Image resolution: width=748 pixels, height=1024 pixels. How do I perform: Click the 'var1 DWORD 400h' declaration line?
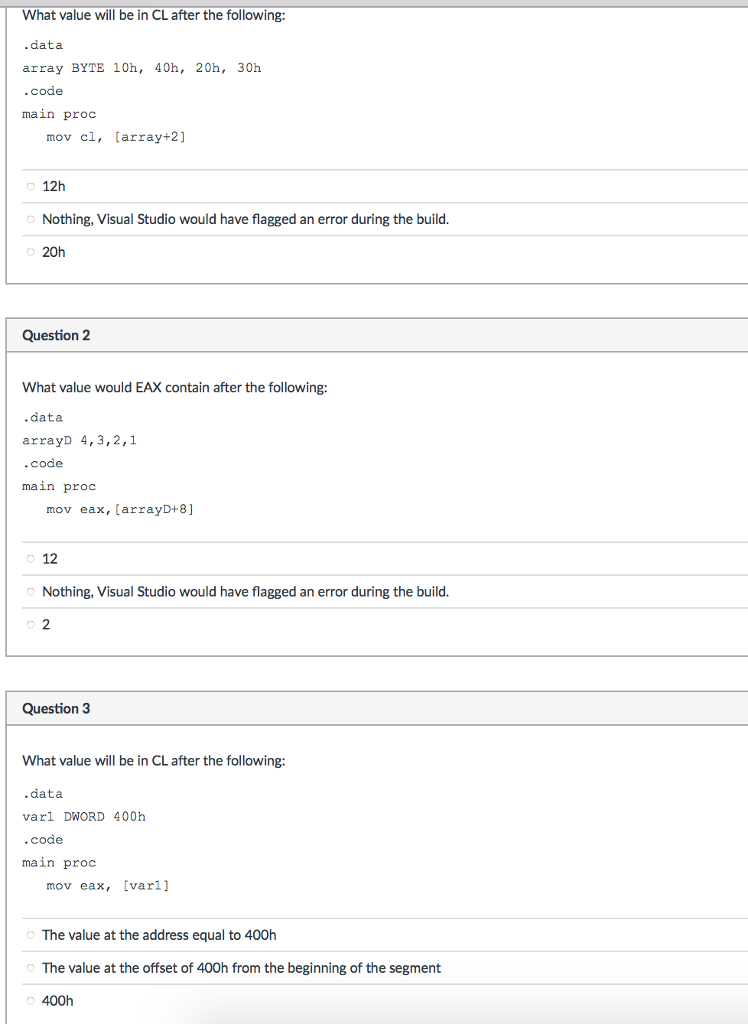[84, 817]
